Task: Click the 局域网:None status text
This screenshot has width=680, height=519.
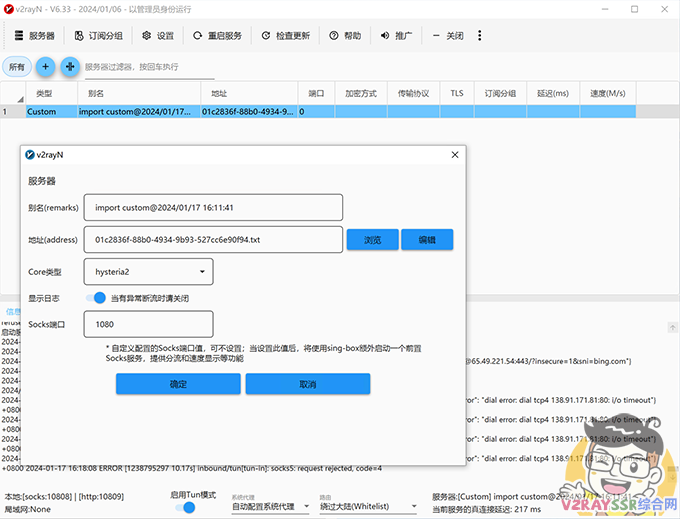Action: coord(28,509)
